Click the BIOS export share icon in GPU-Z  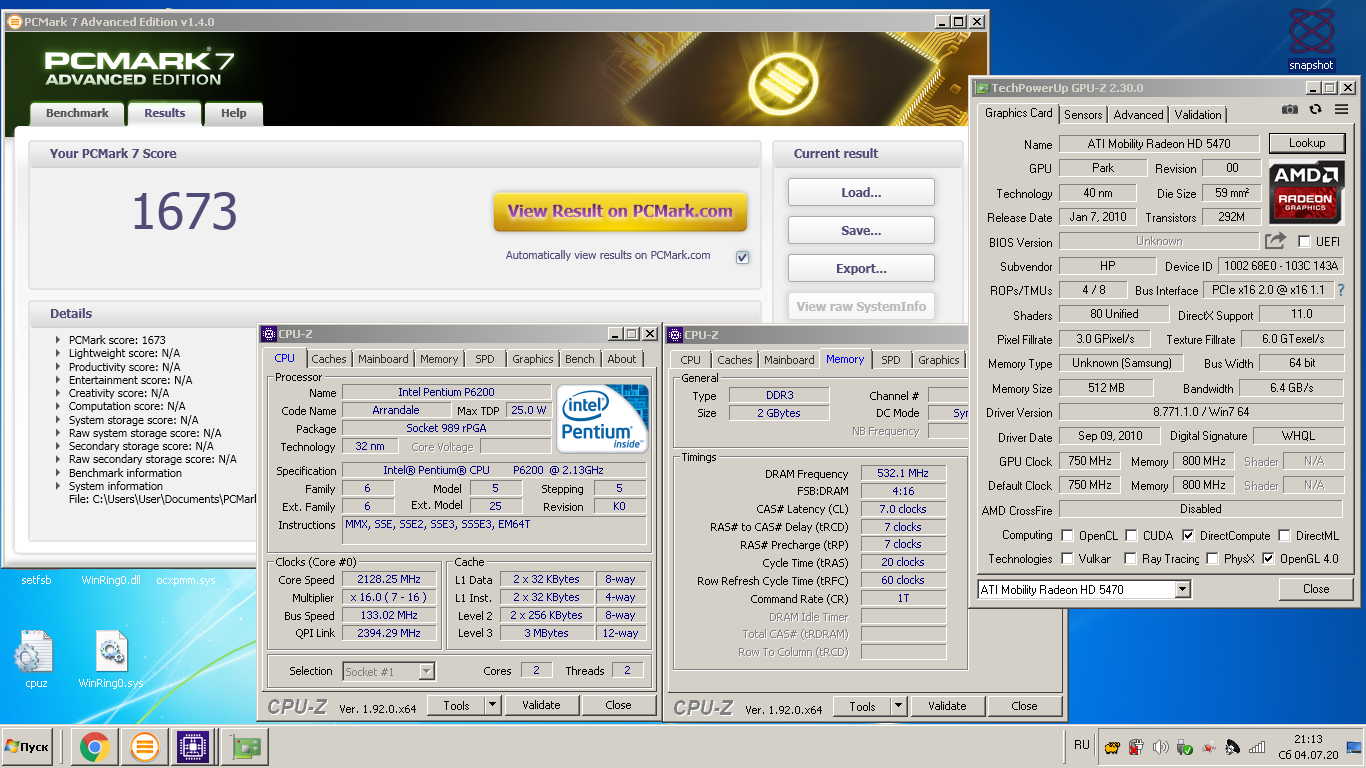[1275, 241]
